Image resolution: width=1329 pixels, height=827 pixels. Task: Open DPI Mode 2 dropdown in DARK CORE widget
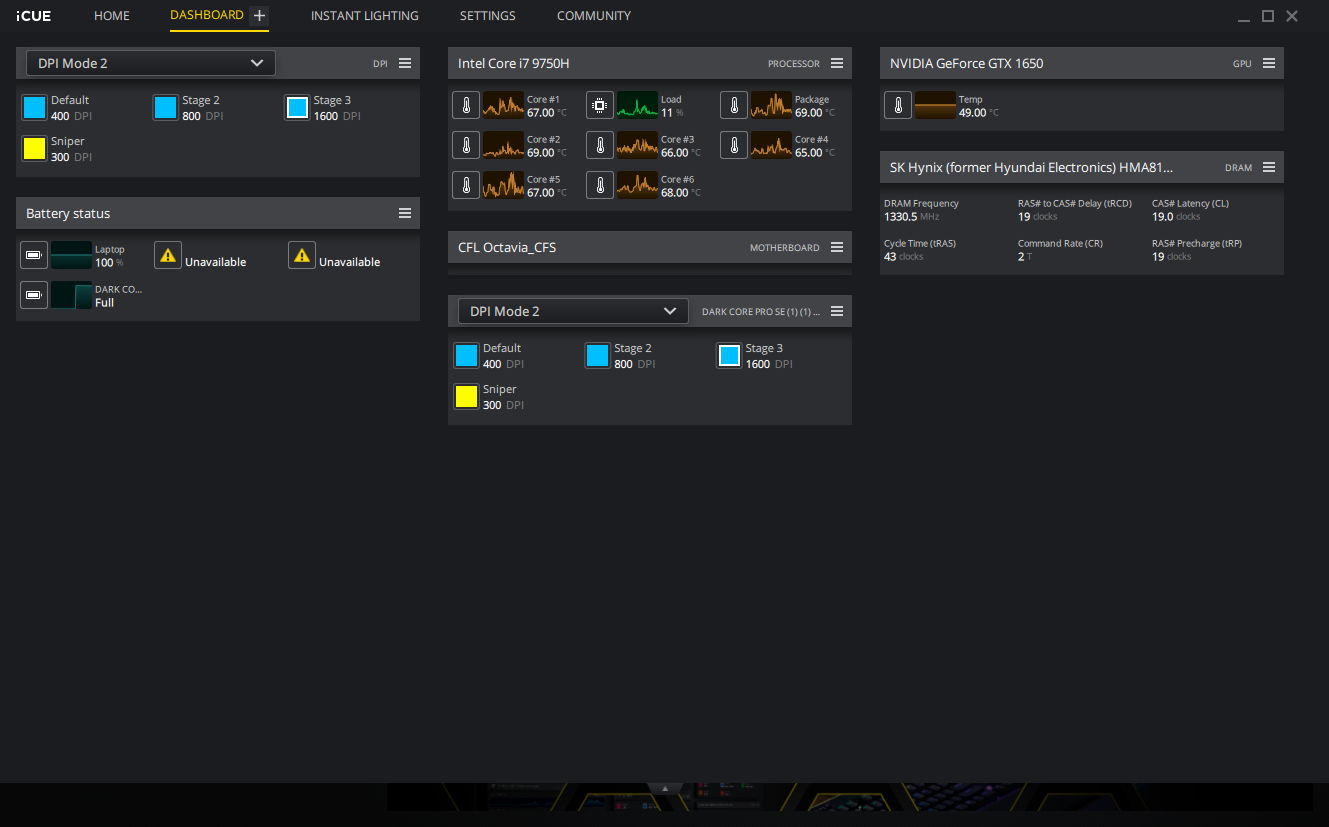point(573,311)
